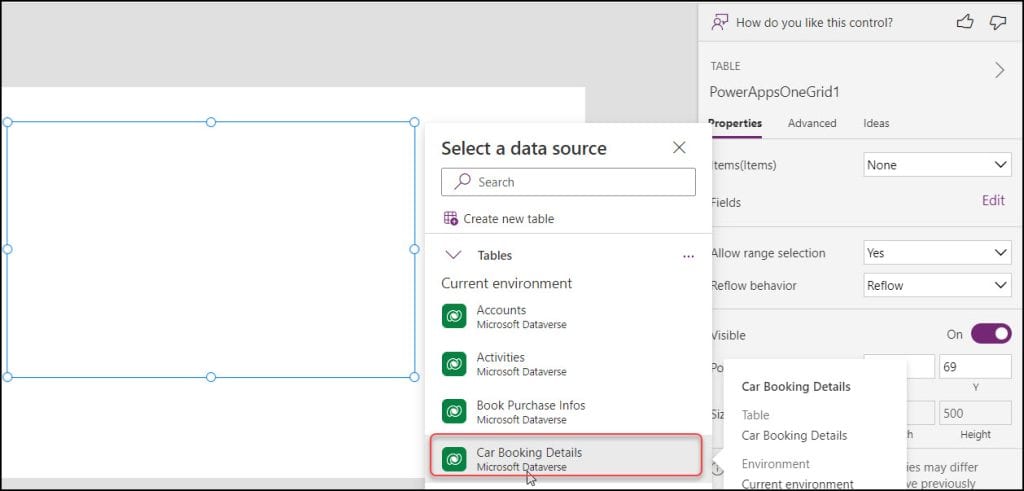
Task: Click the Create new table icon
Action: pos(451,219)
